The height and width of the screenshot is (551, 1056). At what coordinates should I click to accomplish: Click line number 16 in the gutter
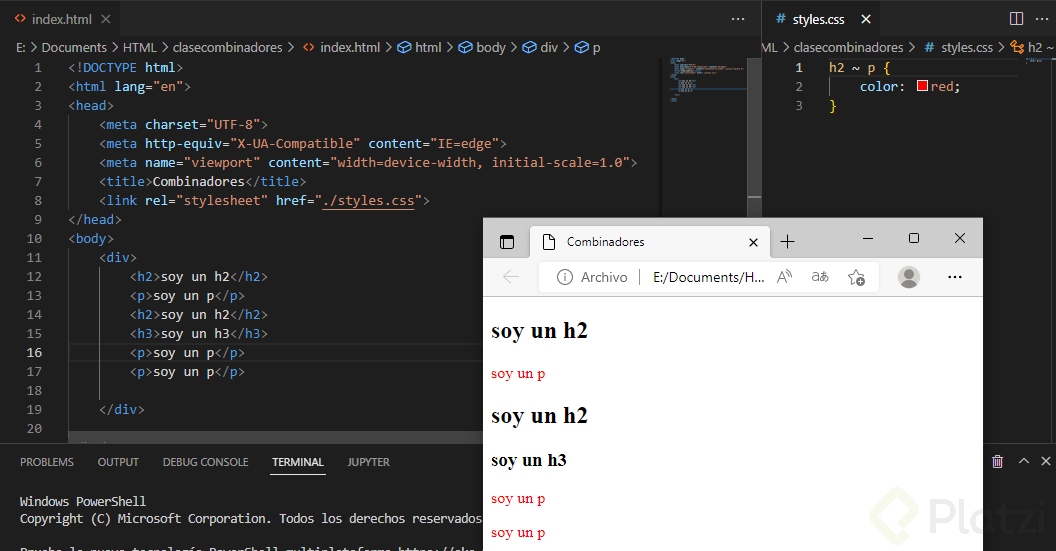34,352
